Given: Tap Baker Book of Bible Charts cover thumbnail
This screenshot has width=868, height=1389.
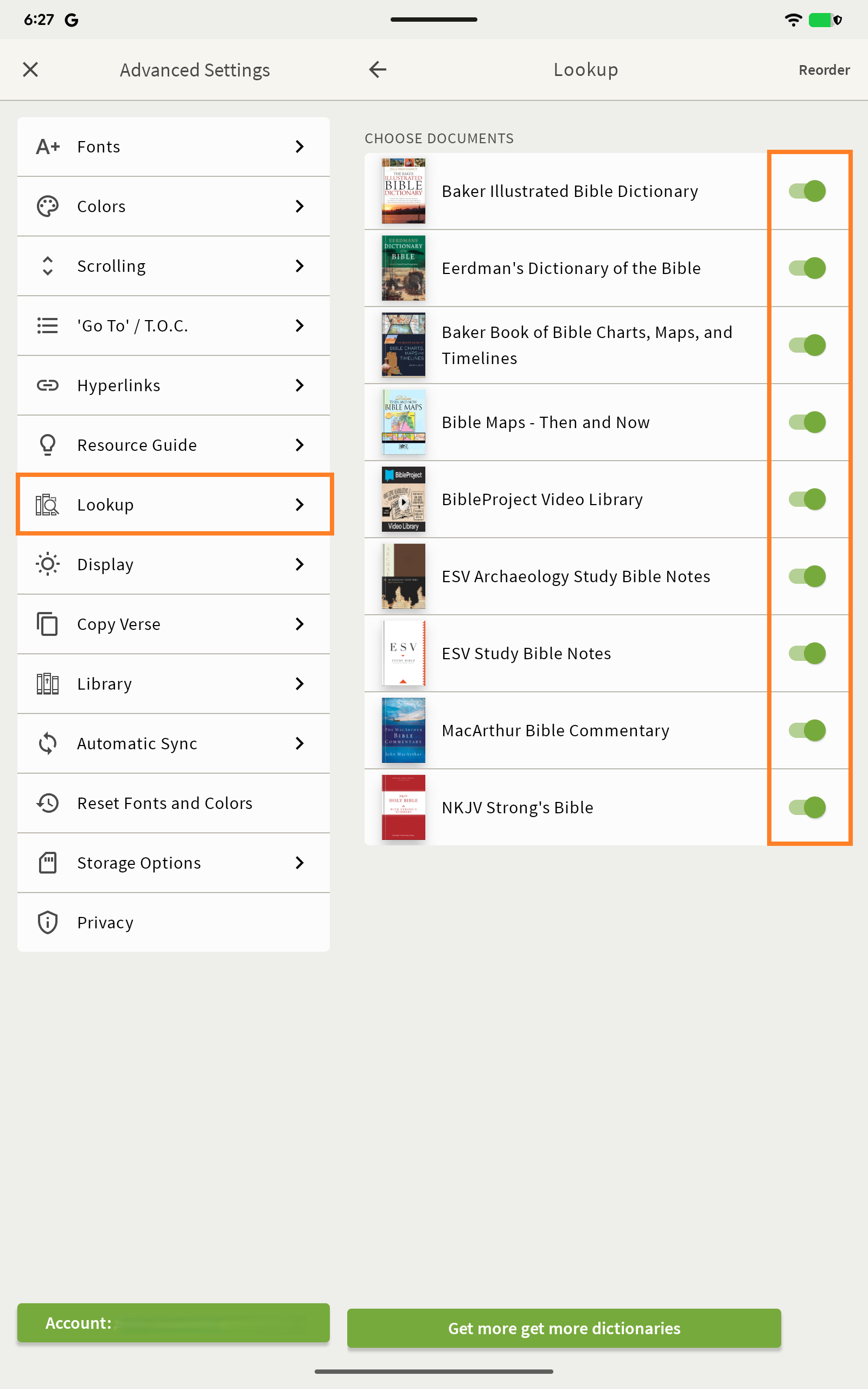Looking at the screenshot, I should coord(404,345).
